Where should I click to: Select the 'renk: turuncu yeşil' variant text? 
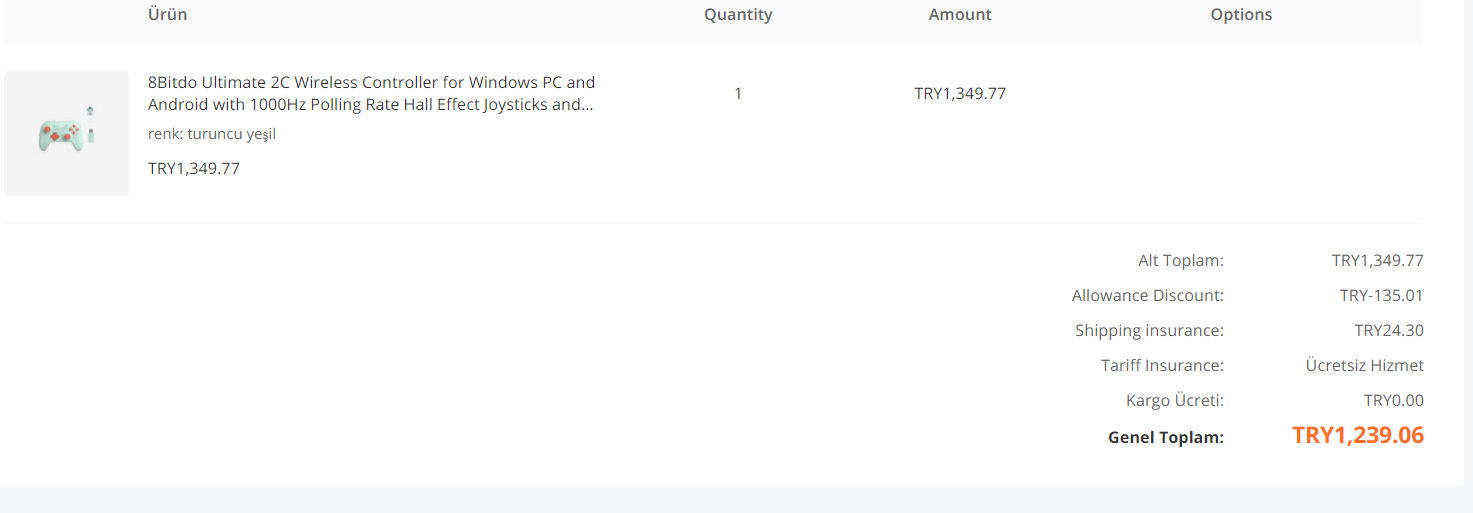[212, 134]
